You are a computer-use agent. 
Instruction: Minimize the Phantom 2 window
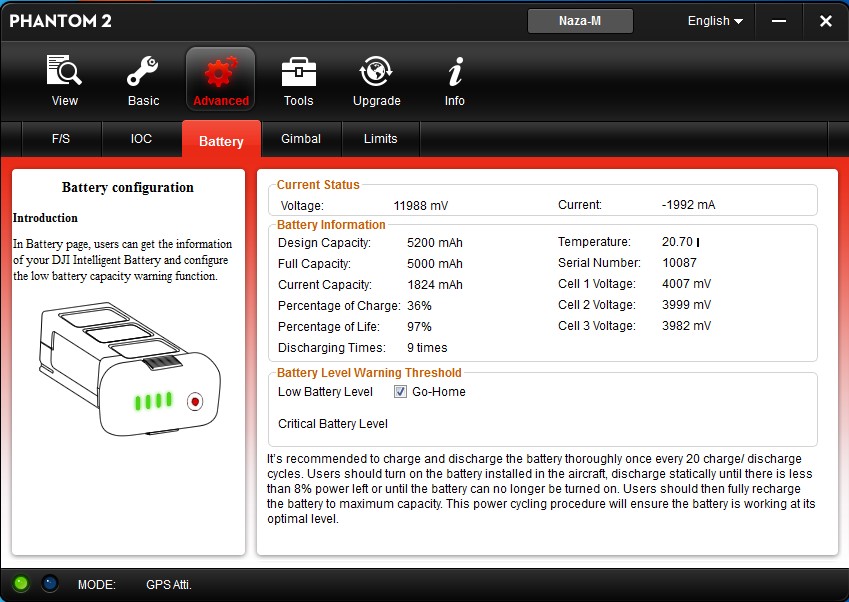pyautogui.click(x=779, y=21)
